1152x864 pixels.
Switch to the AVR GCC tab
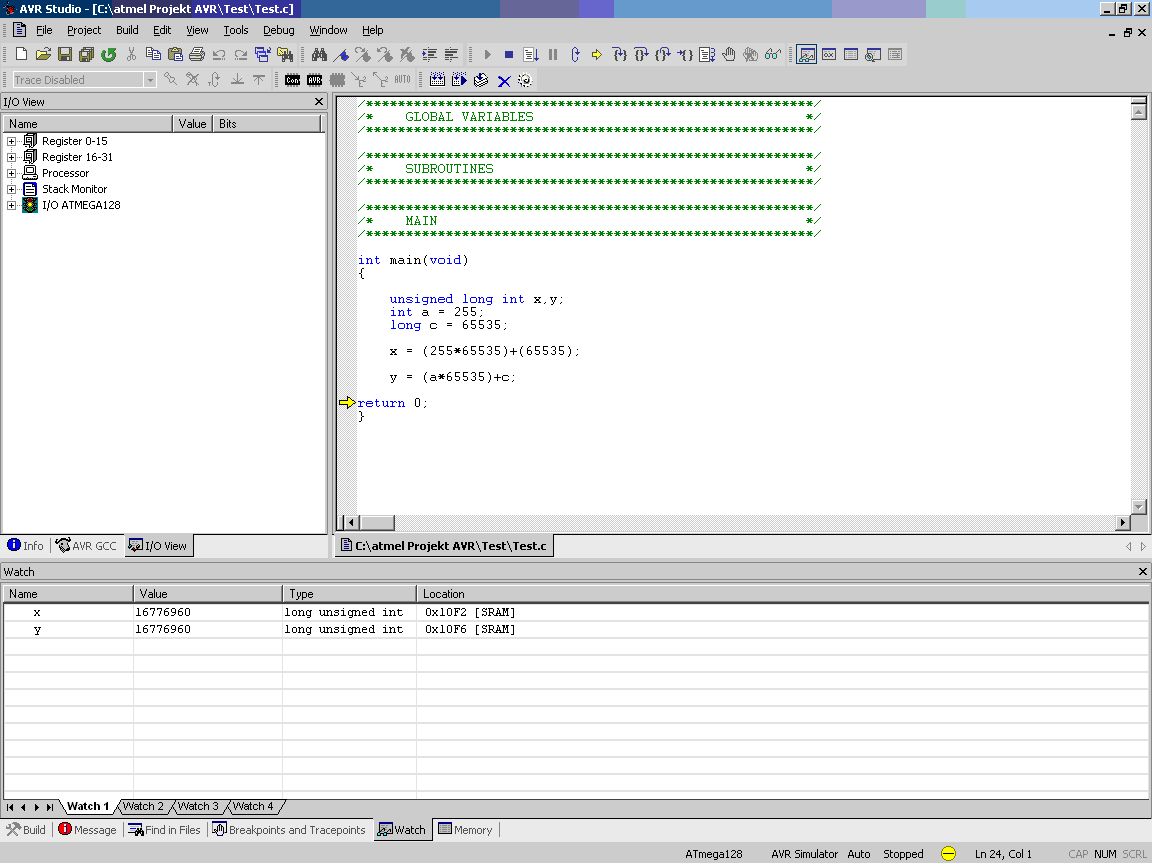(87, 546)
